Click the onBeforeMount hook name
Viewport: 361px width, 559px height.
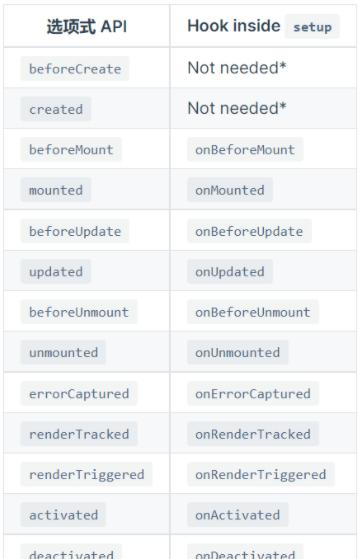pos(245,150)
